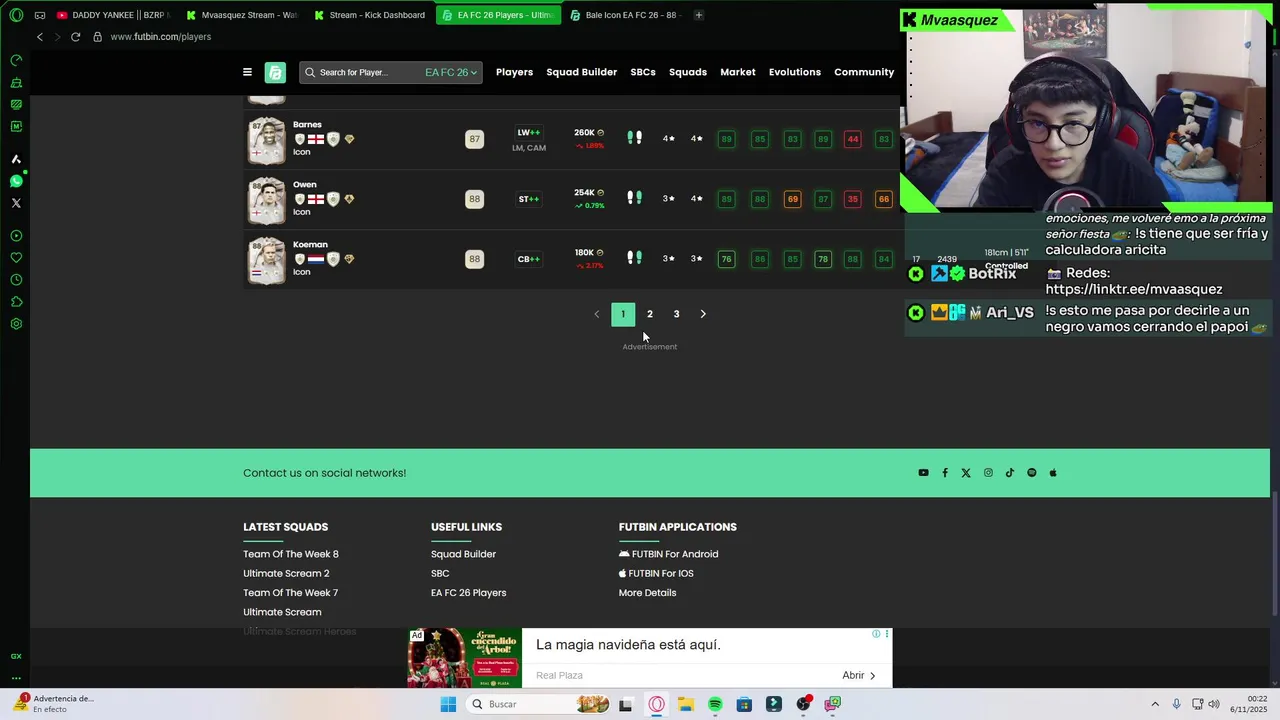Screen dimensions: 1280x720
Task: Open FUTBIN X social icon in footer
Action: click(x=966, y=473)
